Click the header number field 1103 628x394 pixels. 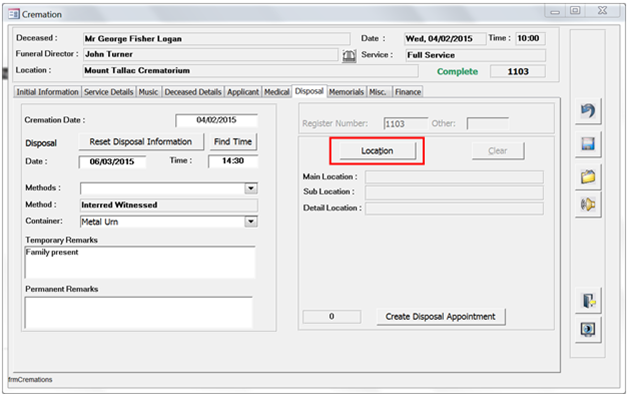coord(518,72)
